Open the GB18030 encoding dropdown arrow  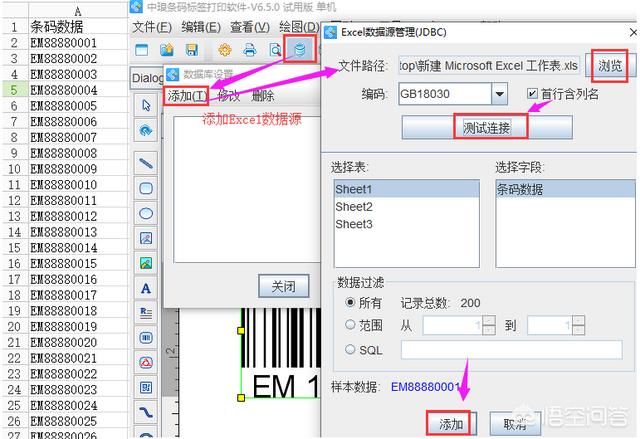499,94
